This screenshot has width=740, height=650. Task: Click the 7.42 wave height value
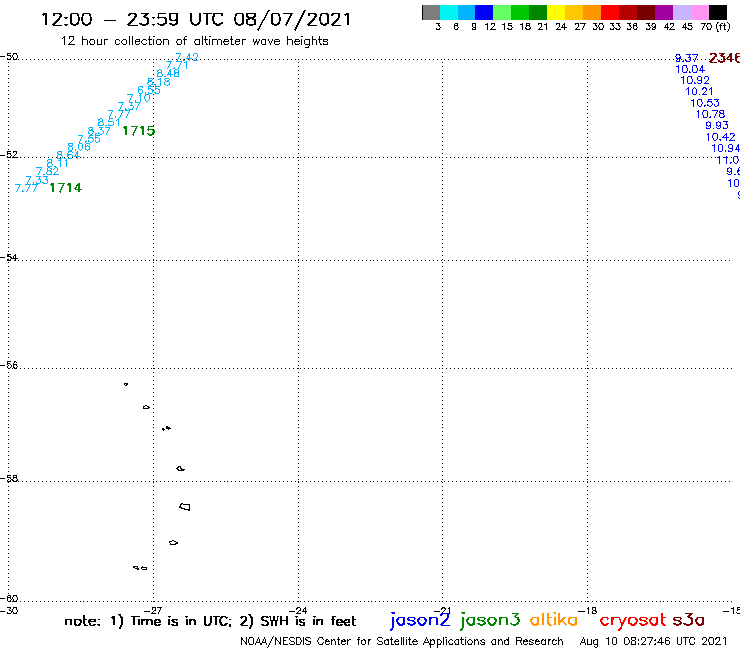point(187,57)
